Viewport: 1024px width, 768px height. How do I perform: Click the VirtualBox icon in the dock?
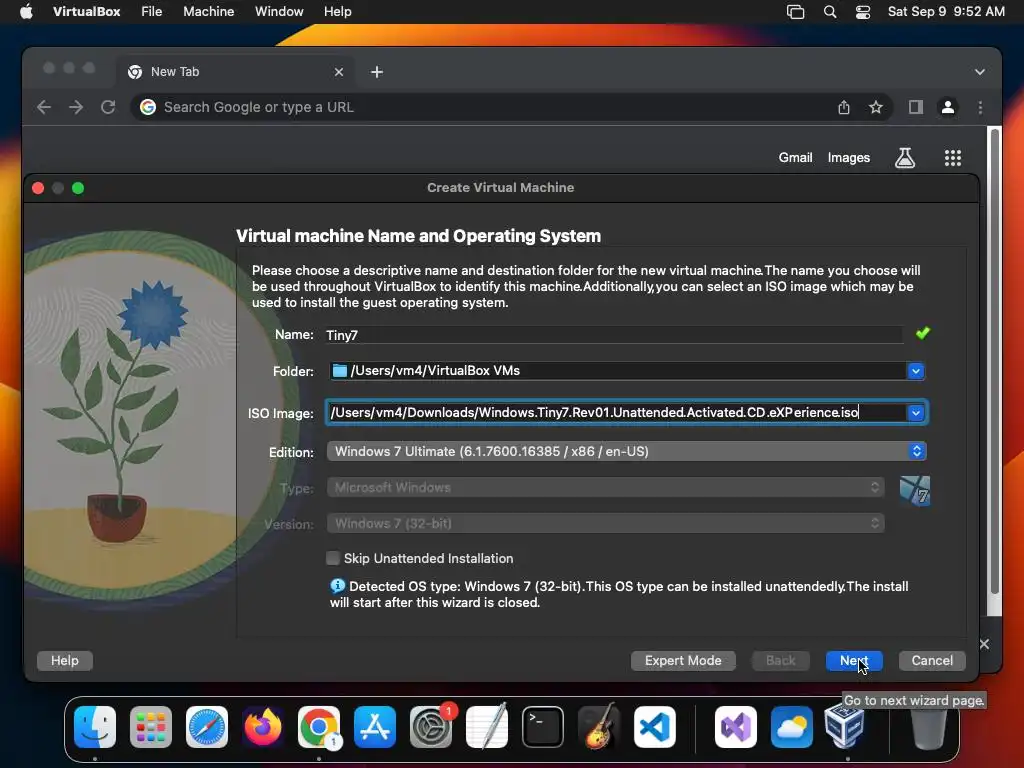pos(845,727)
